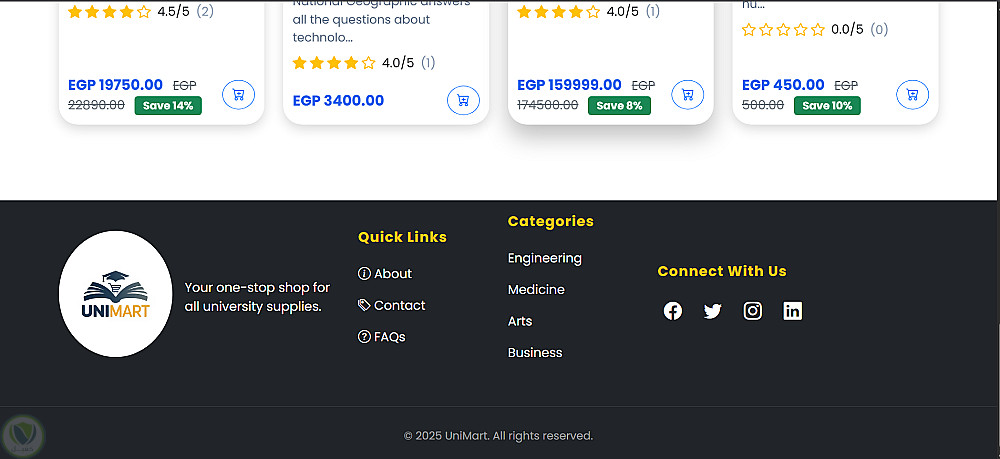This screenshot has height=459, width=1000.
Task: Open the Instagram social icon
Action: click(753, 311)
